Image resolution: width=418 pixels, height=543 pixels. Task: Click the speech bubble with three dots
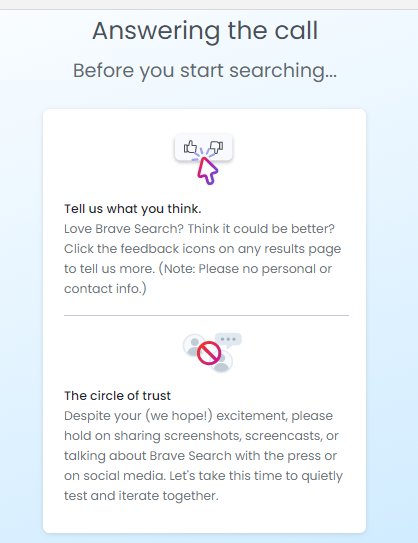pyautogui.click(x=228, y=340)
